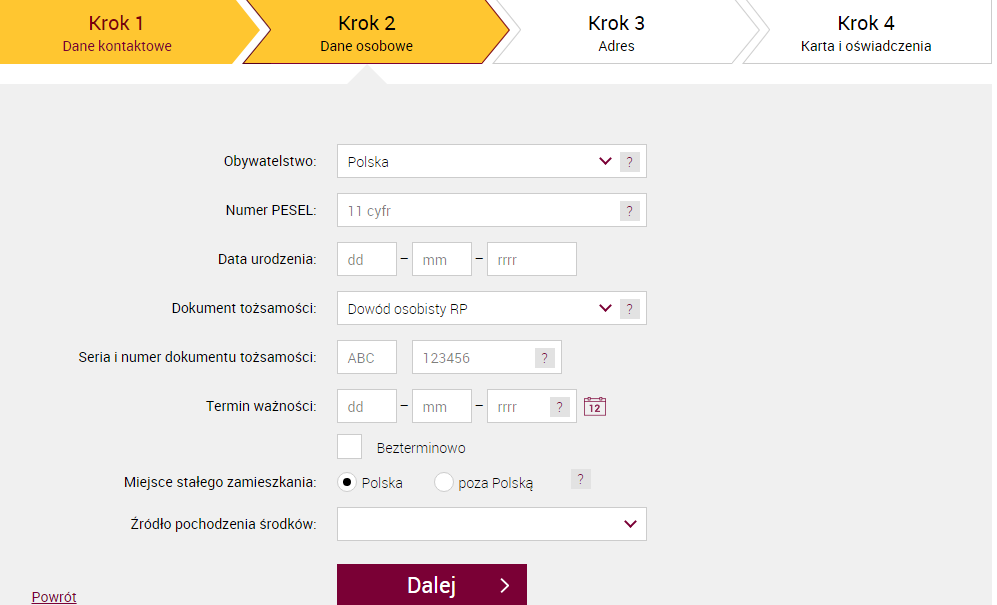Open the help tooltip for Numer PESEL
Viewport: 997px width, 605px height.
629,211
